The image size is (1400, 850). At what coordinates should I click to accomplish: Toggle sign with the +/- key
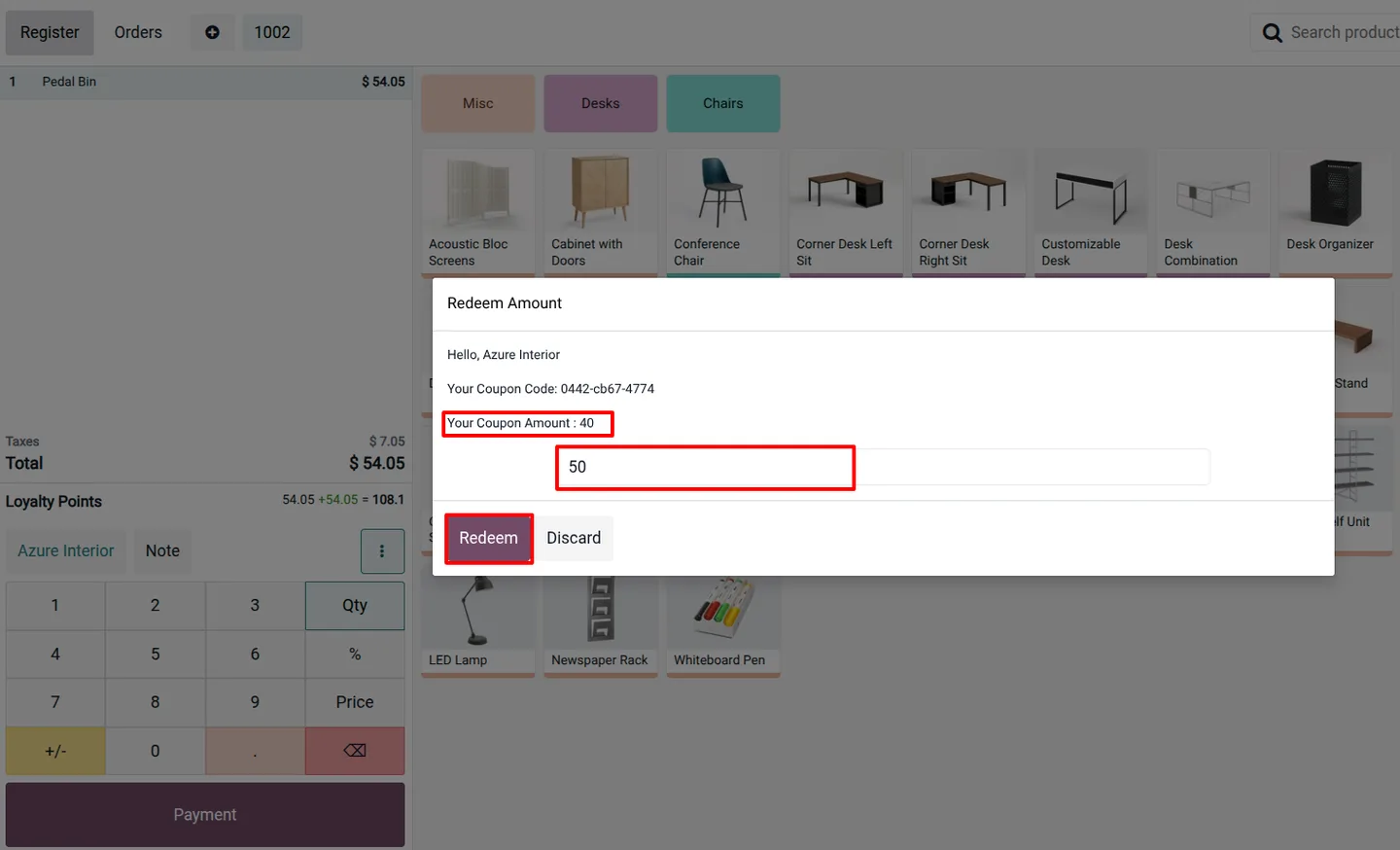pos(55,751)
